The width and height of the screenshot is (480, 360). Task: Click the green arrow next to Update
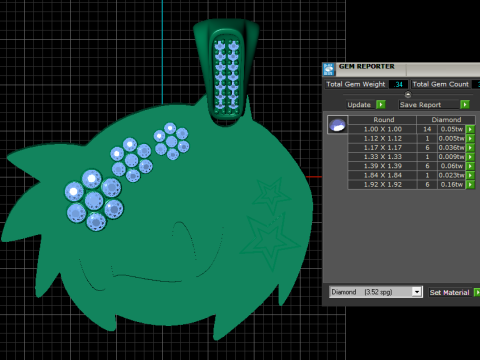point(381,105)
